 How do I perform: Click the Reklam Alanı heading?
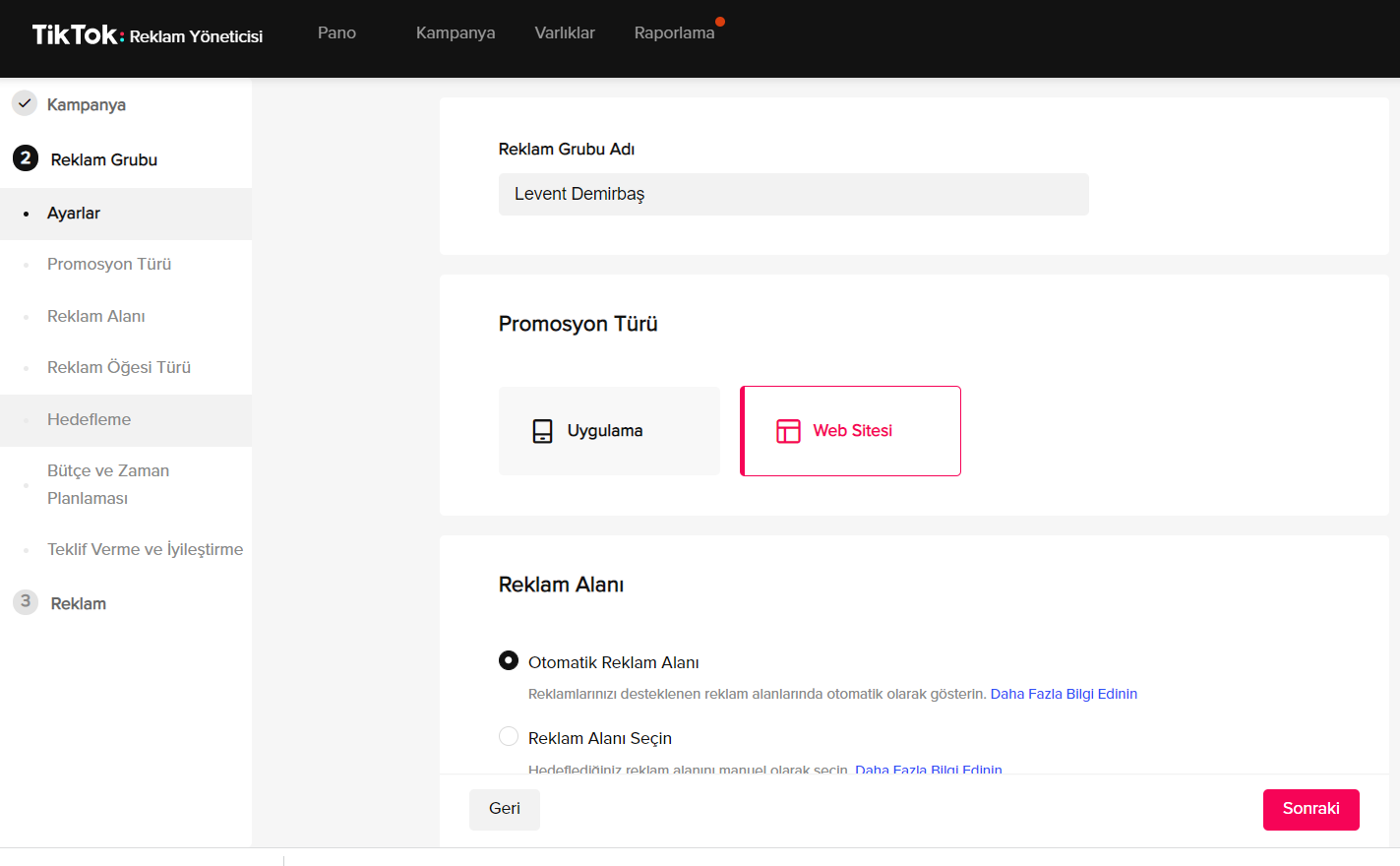pyautogui.click(x=562, y=585)
